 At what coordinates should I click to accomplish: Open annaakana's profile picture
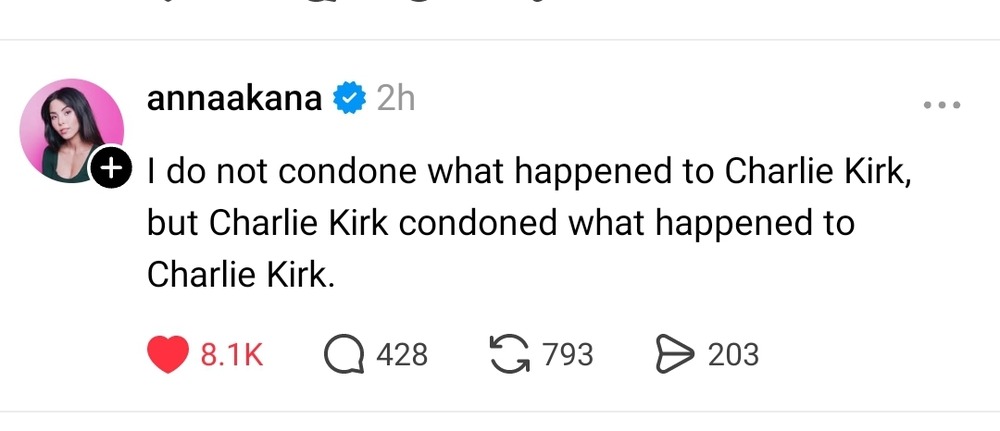point(72,130)
